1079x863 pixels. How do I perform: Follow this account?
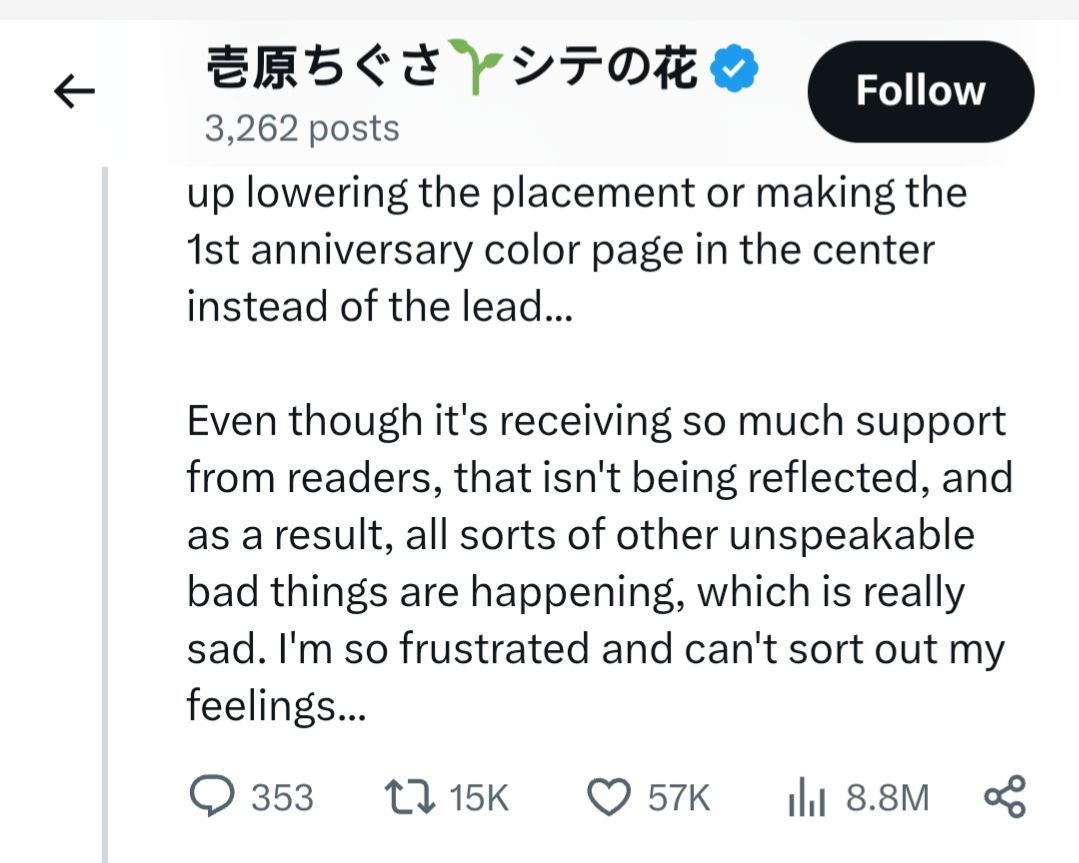pyautogui.click(x=921, y=92)
